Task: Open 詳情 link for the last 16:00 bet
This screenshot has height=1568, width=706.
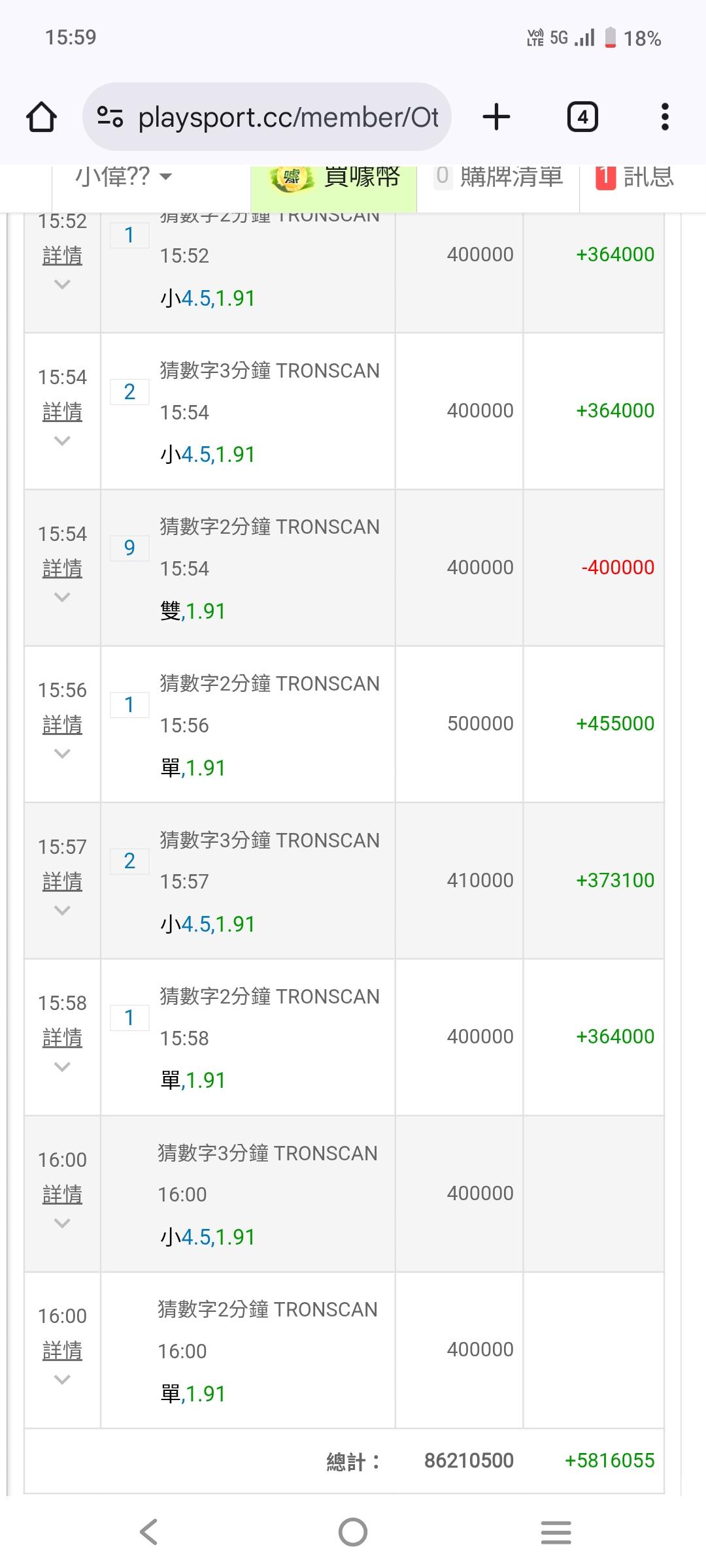Action: (62, 1350)
